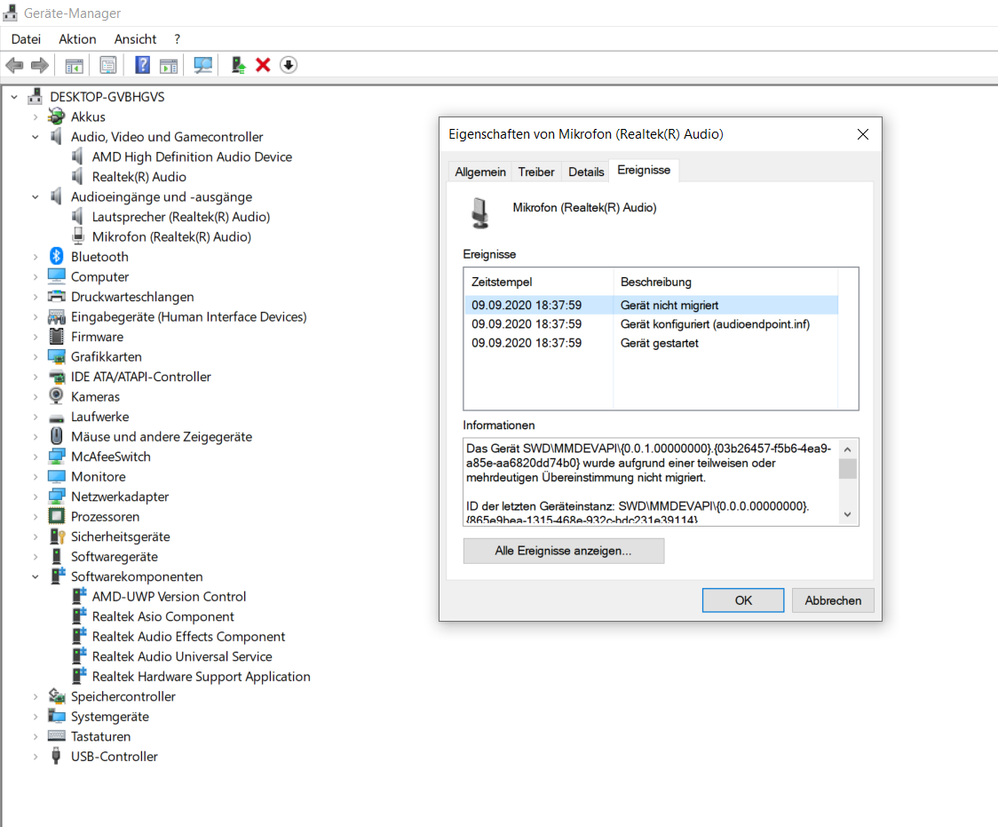Click the show/hide console tree icon

coord(74,65)
